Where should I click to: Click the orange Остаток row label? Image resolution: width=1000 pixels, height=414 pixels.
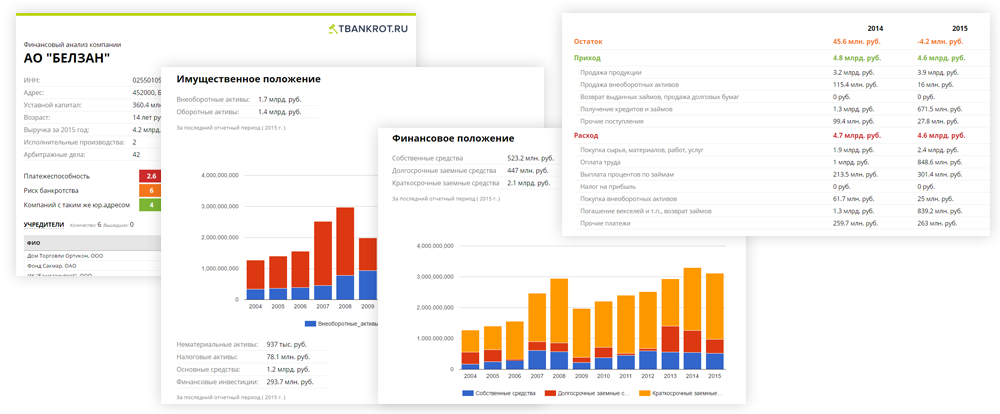[588, 41]
